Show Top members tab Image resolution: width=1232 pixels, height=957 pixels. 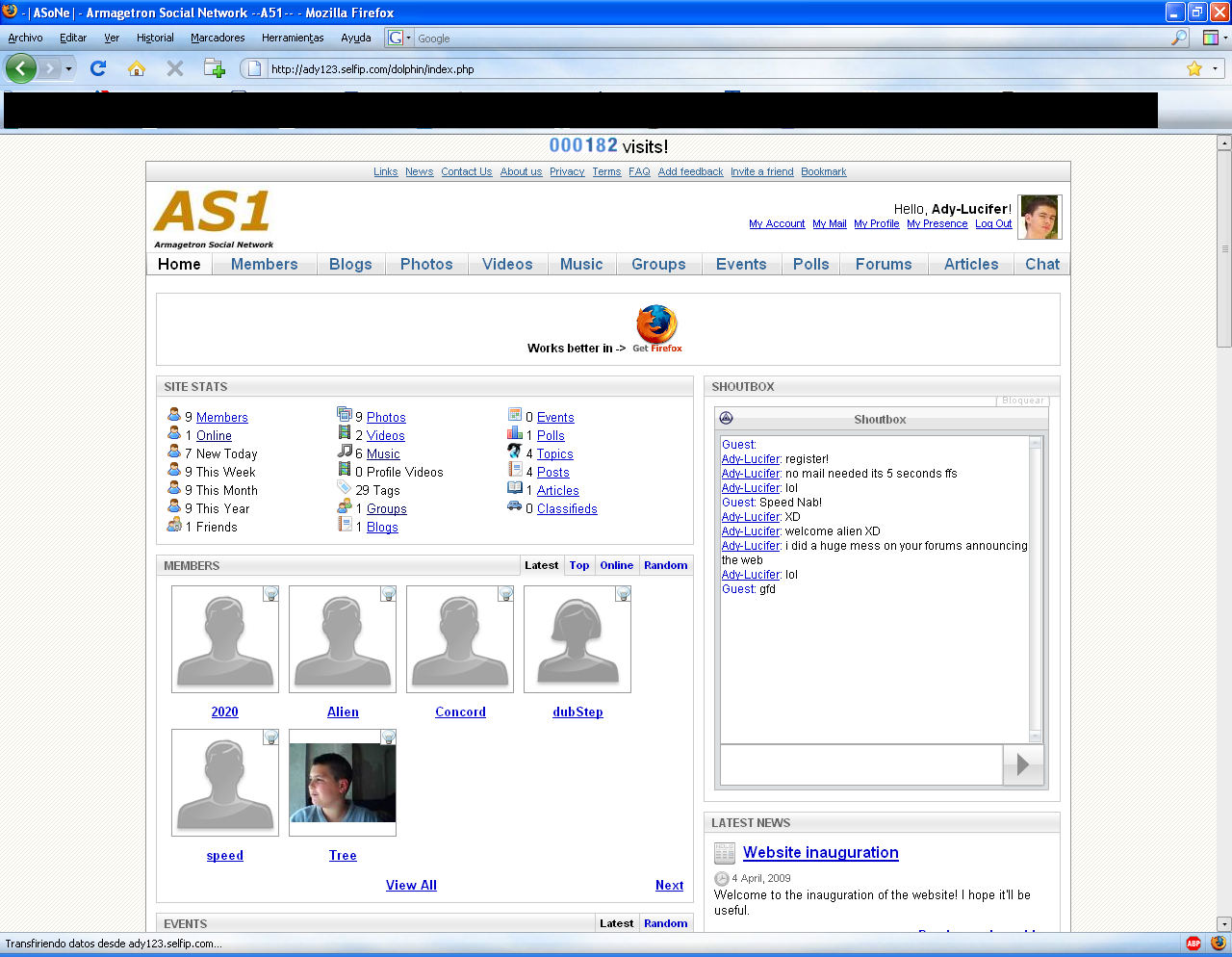578,565
